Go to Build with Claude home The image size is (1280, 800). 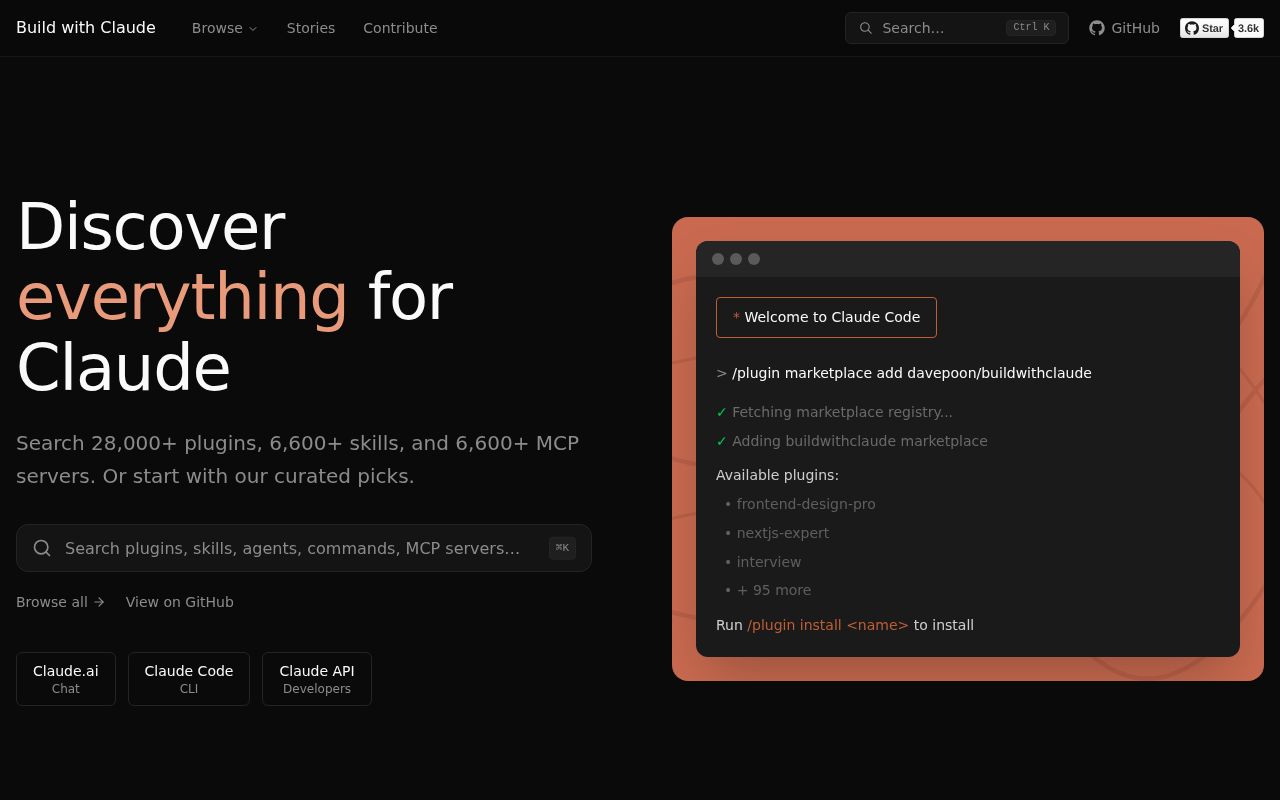[x=86, y=28]
